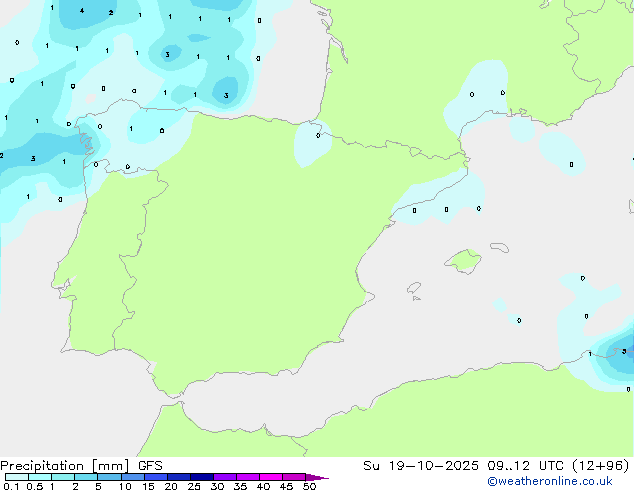This screenshot has width=634, height=490.
Task: Click the 'Precipitation [mm]' title text
Action: tap(65, 466)
